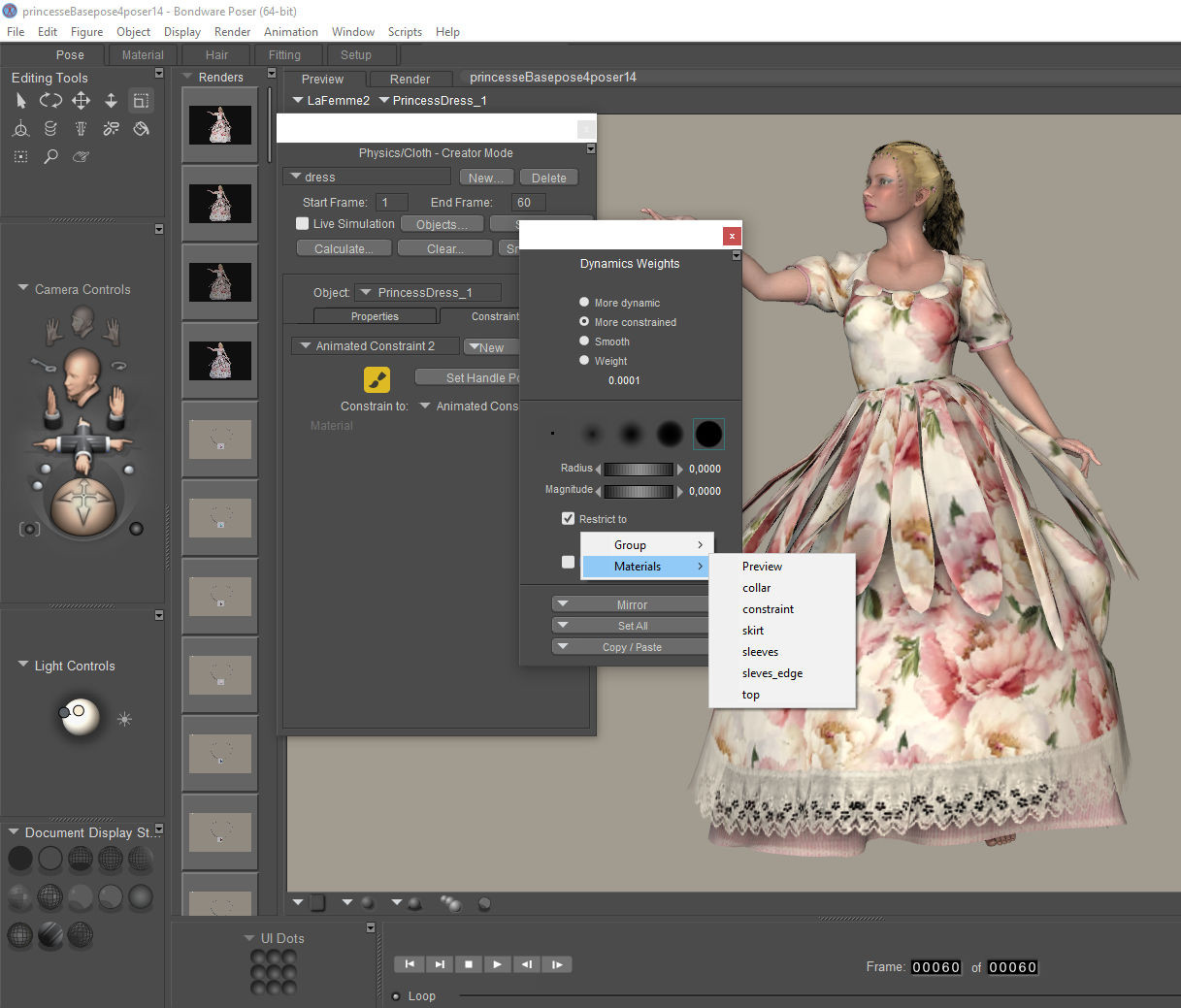Pick the Translate In/Out tool
Viewport: 1181px width, 1008px height.
[x=111, y=100]
